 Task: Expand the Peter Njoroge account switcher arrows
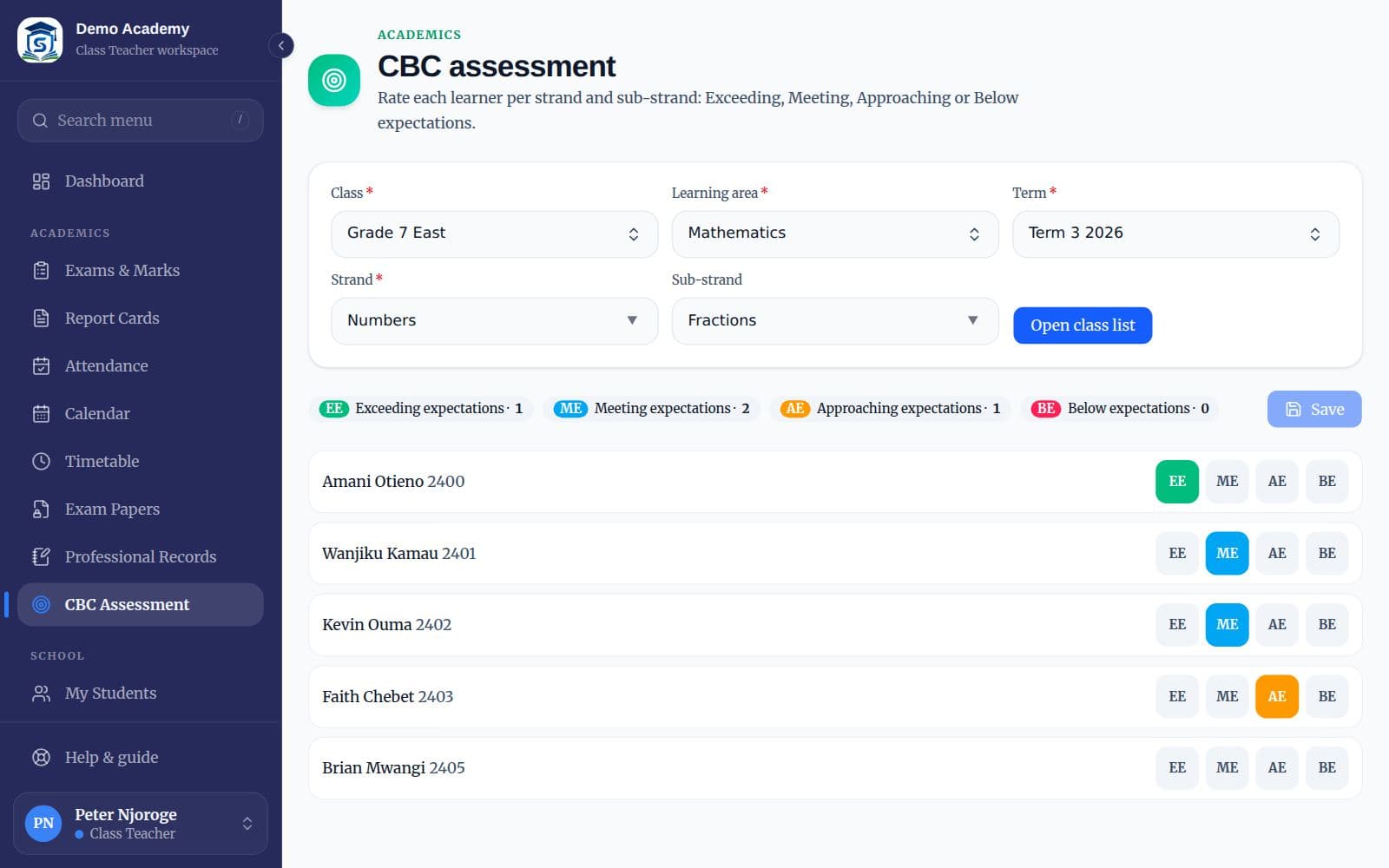247,824
